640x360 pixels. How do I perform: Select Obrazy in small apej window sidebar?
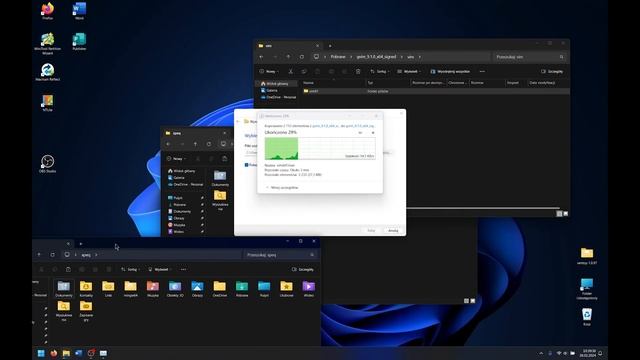pyautogui.click(x=179, y=218)
